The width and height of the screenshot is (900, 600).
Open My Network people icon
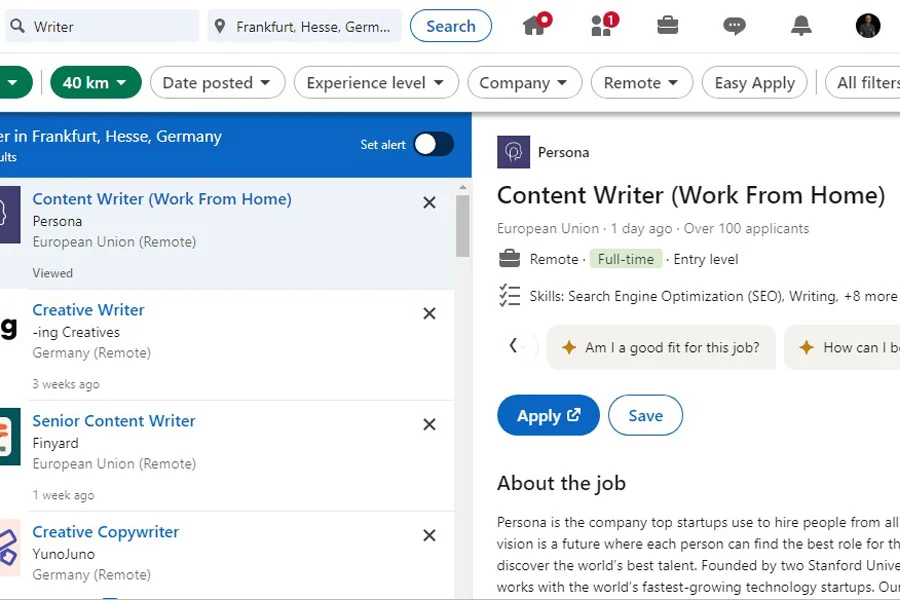(604, 25)
